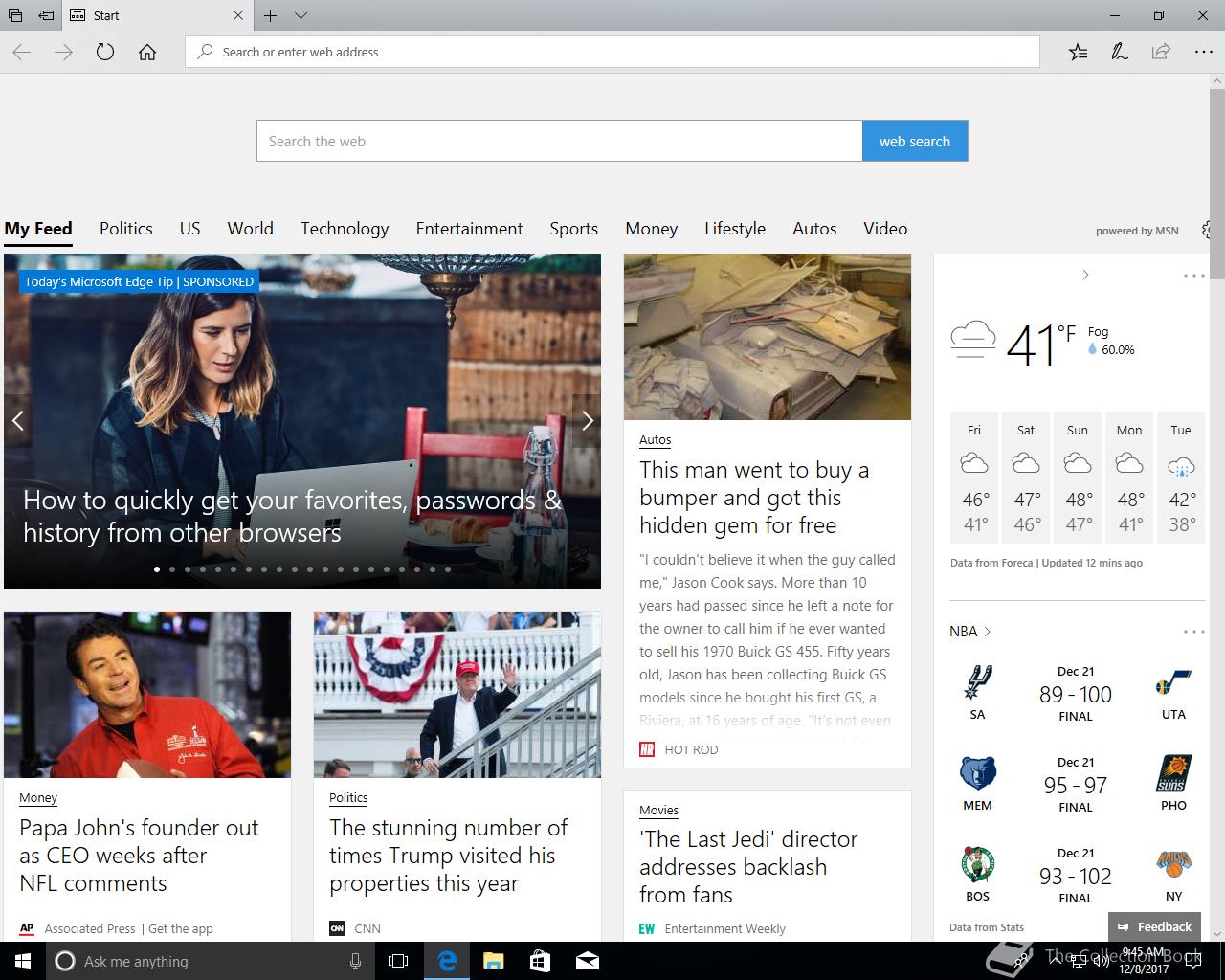This screenshot has width=1225, height=980.
Task: Open the Windows Start menu
Action: [23, 961]
